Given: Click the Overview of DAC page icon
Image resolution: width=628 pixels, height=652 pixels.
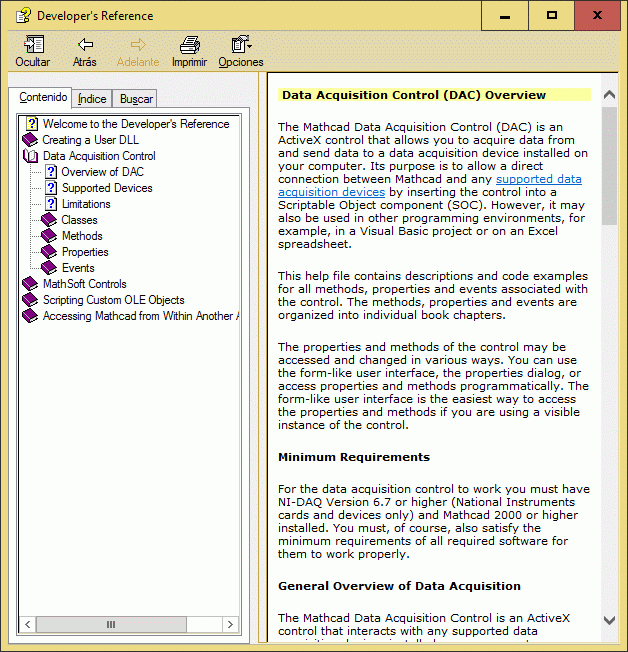Looking at the screenshot, I should [x=51, y=172].
